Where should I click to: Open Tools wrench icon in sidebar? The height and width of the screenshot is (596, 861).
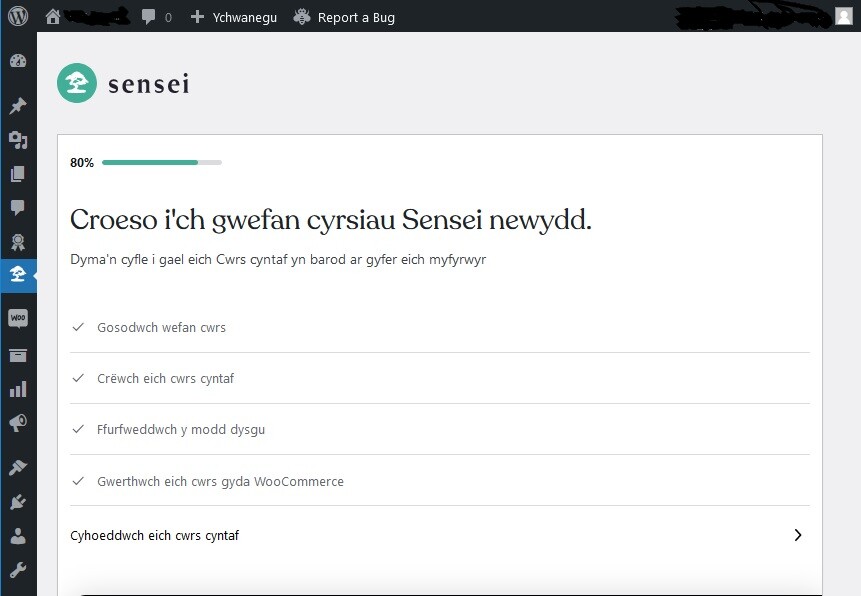18,570
